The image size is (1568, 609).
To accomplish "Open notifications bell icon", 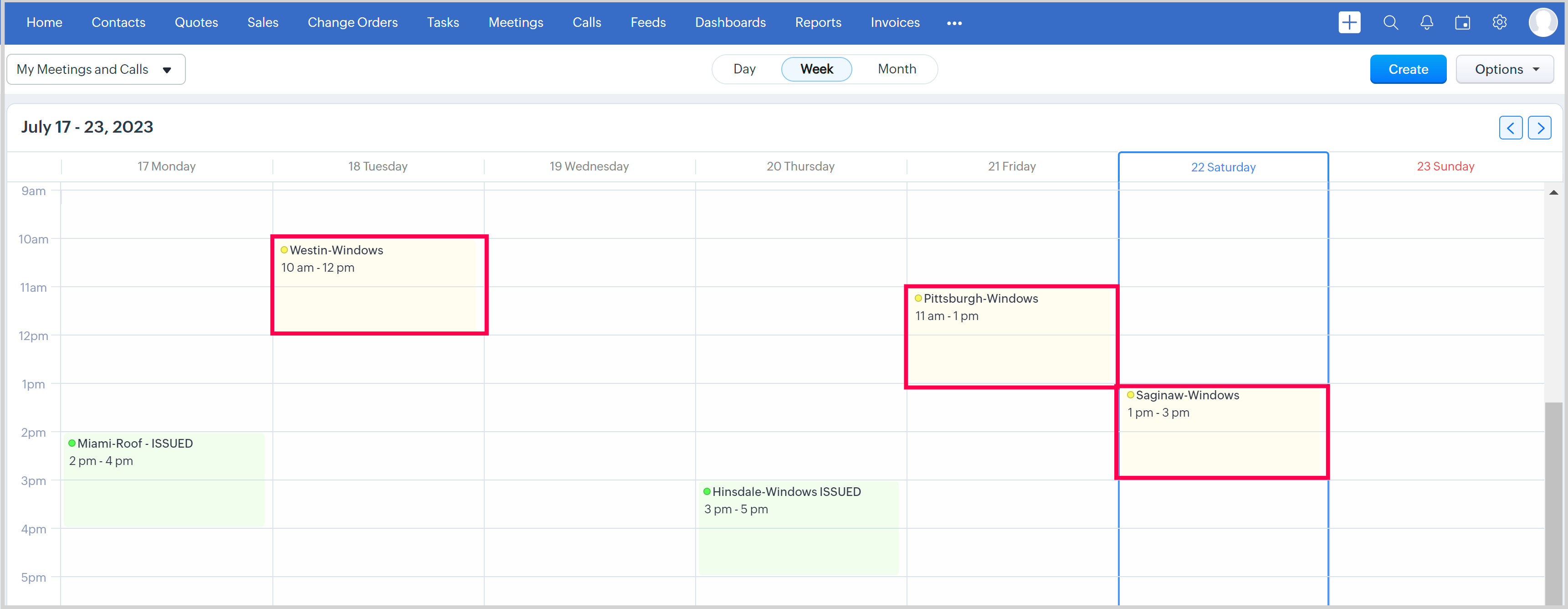I will coord(1426,22).
